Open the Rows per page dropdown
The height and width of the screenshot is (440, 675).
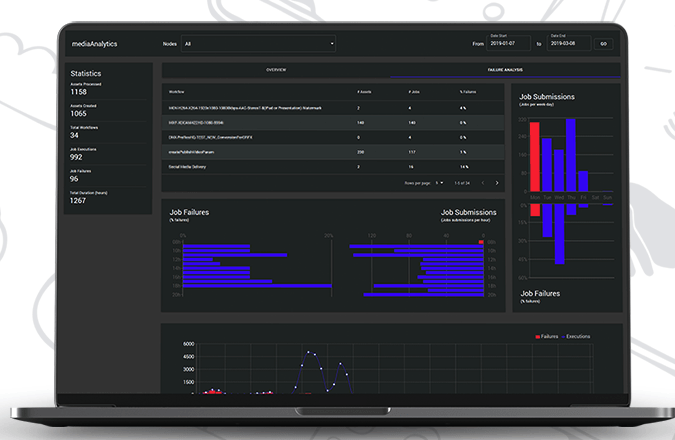tap(439, 183)
